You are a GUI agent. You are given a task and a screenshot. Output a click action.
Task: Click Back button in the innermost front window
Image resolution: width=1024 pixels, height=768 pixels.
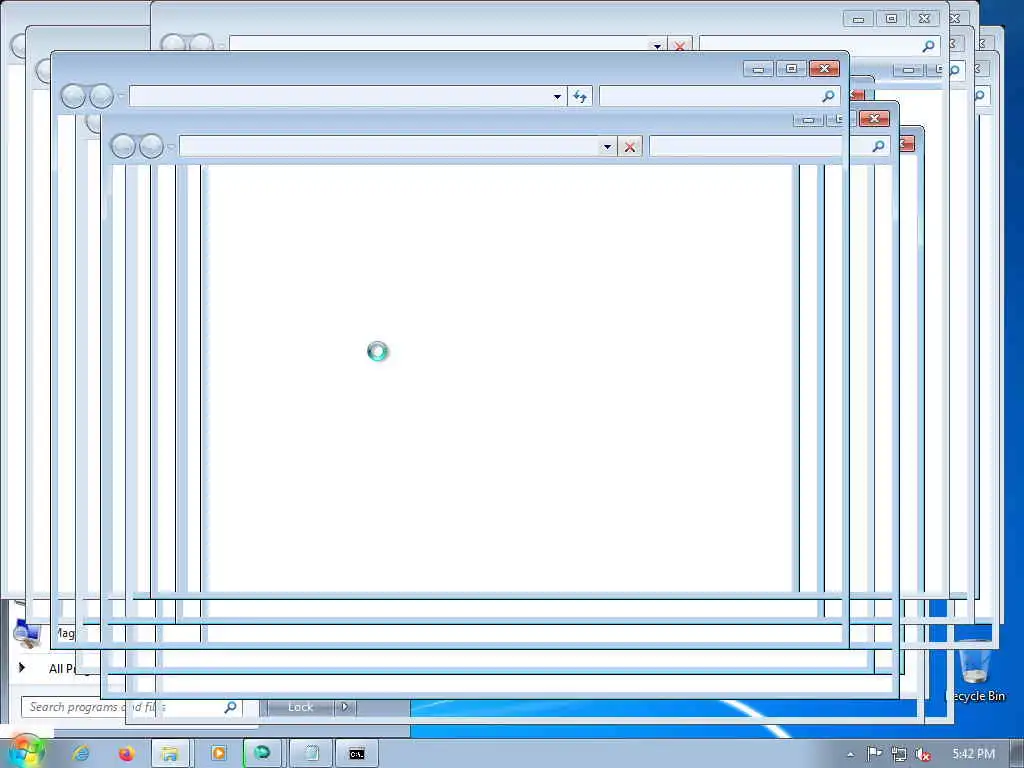123,146
